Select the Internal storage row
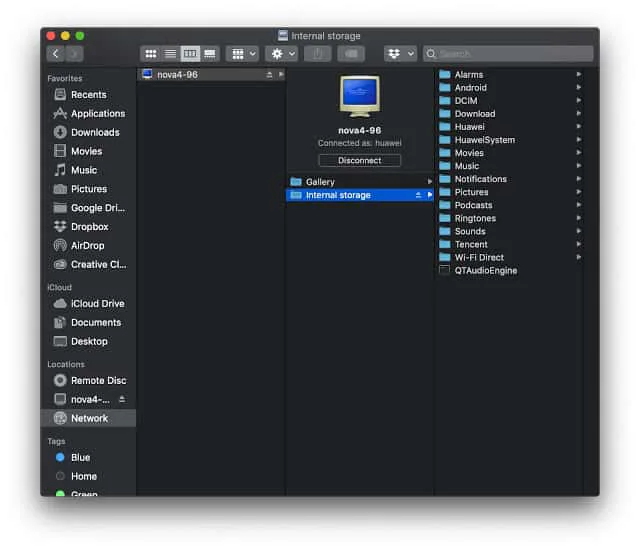 [x=360, y=195]
